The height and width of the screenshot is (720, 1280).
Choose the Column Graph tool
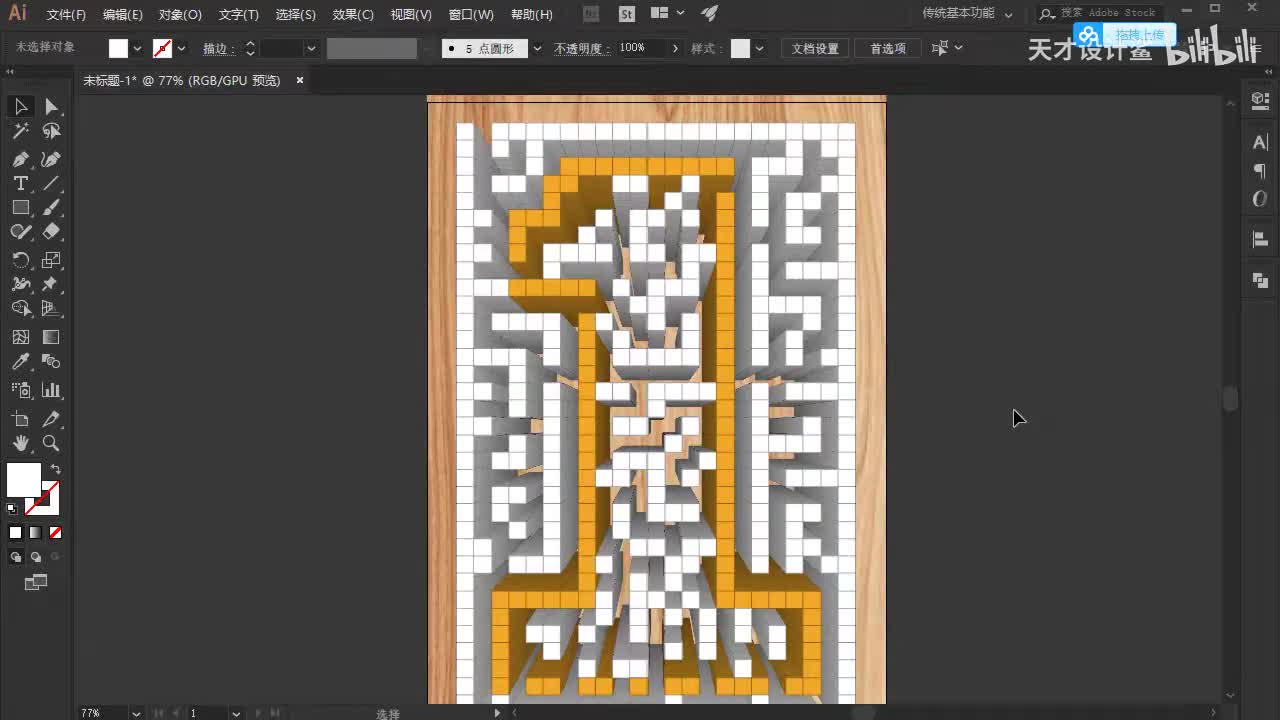point(51,390)
